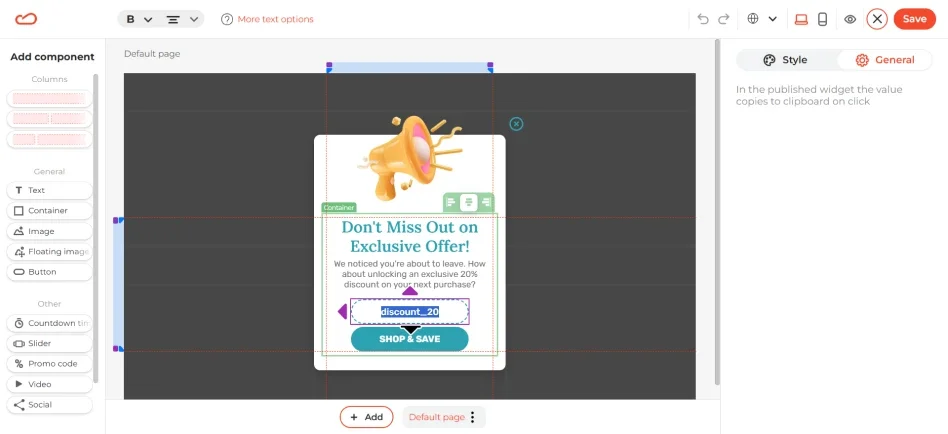The image size is (948, 434).
Task: Undo the last change
Action: pos(703,19)
